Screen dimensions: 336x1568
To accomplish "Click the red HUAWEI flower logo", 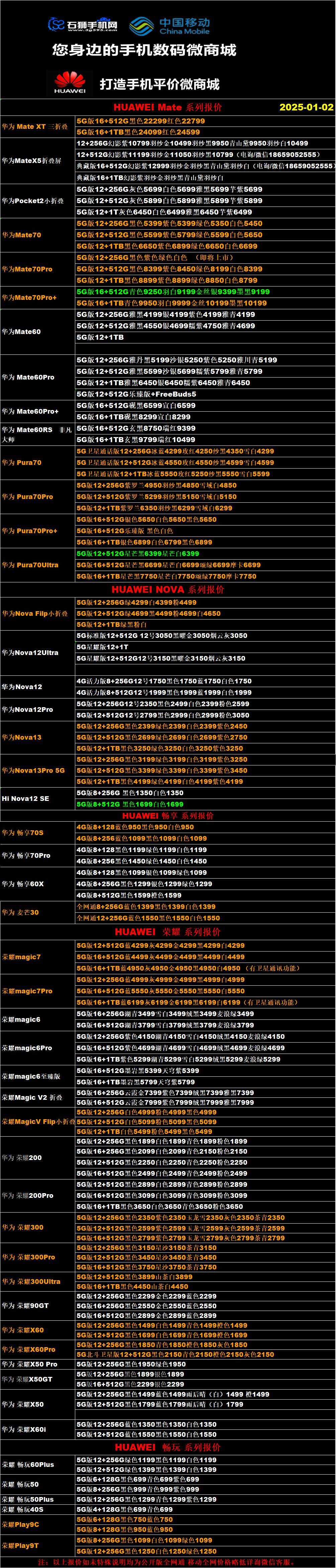I will (x=70, y=83).
